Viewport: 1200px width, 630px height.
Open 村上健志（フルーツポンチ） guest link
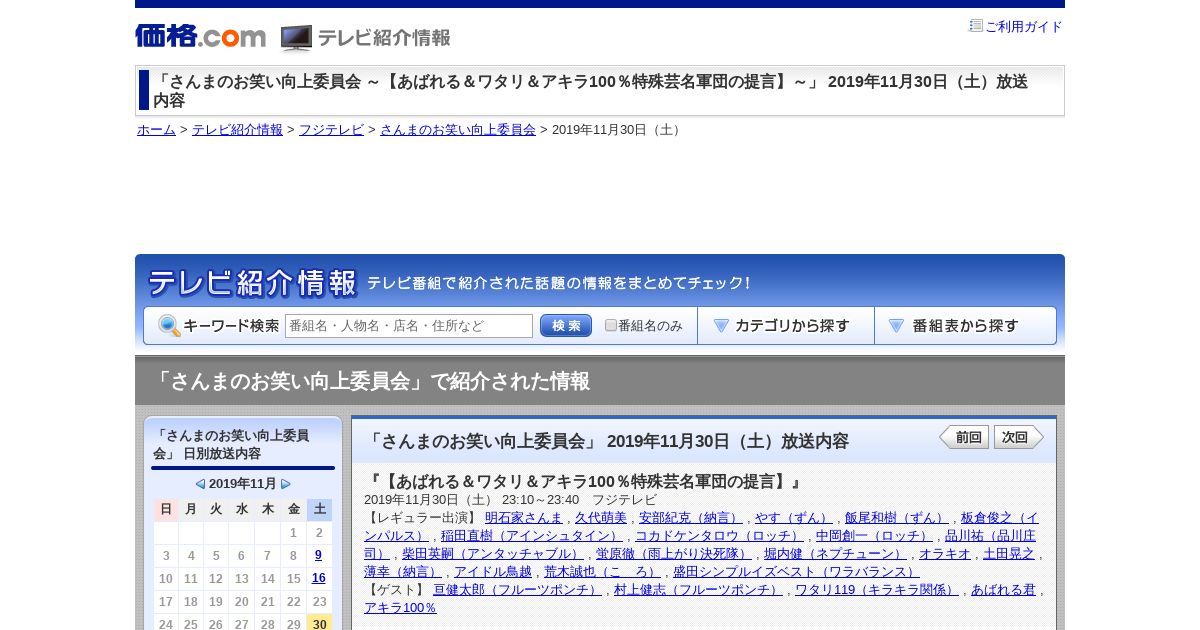pos(698,590)
